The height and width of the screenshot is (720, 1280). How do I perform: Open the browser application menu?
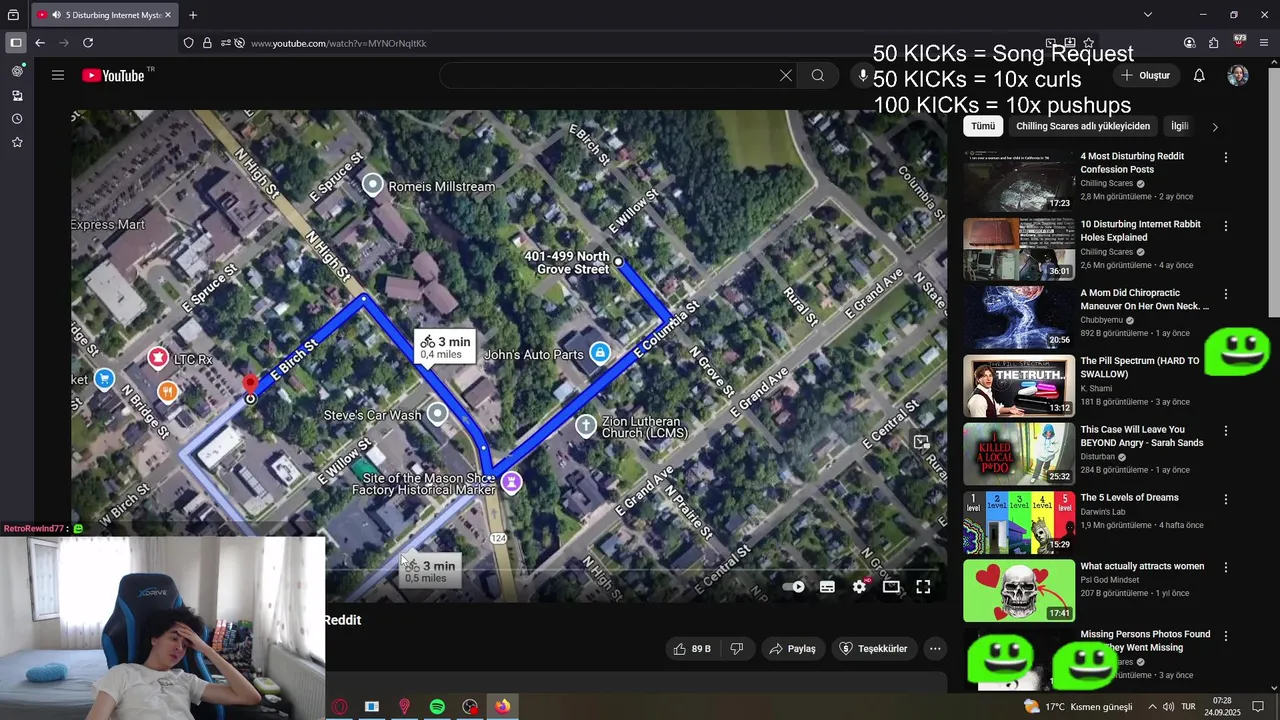[x=1264, y=43]
